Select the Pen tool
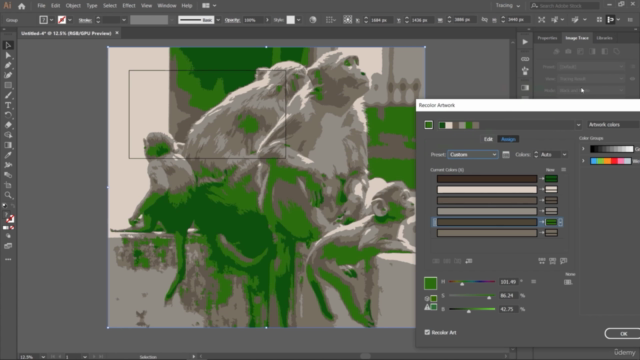 click(8, 65)
